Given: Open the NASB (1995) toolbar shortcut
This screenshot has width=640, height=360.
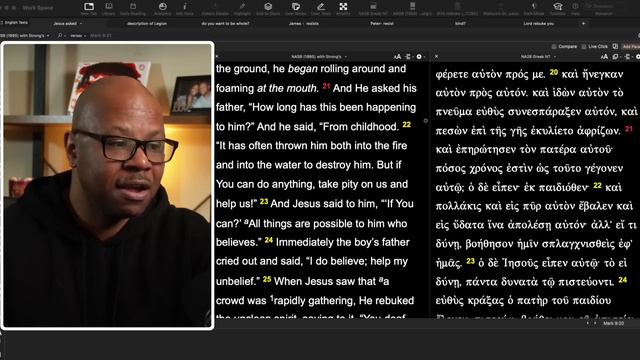Looking at the screenshot, I should pyautogui.click(x=412, y=8).
